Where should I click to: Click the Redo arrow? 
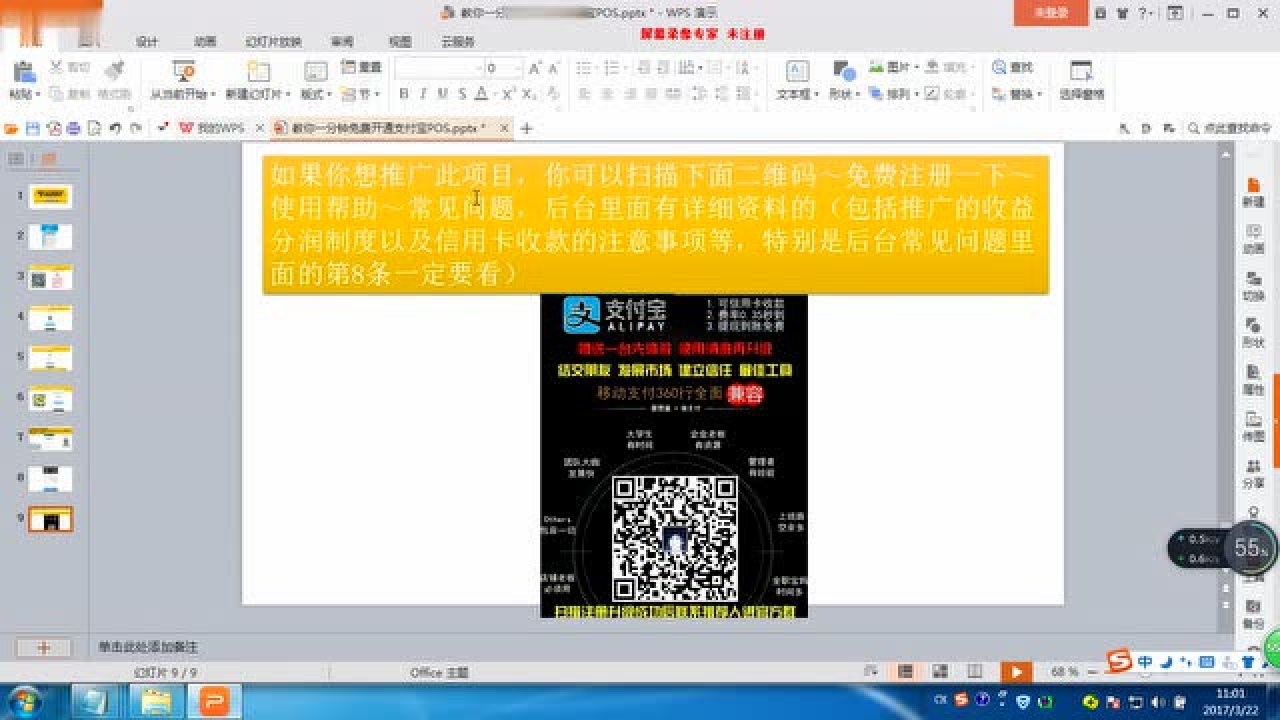pyautogui.click(x=135, y=128)
